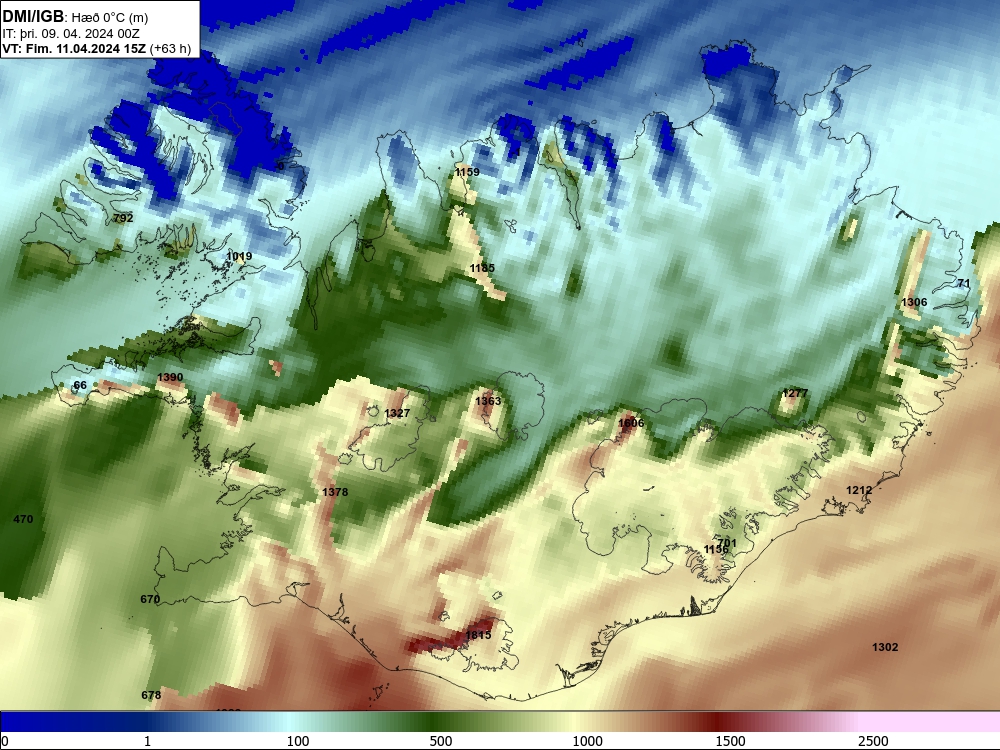Screen dimensions: 1000x750
Task: Select the 792 value on the map
Action: (123, 218)
